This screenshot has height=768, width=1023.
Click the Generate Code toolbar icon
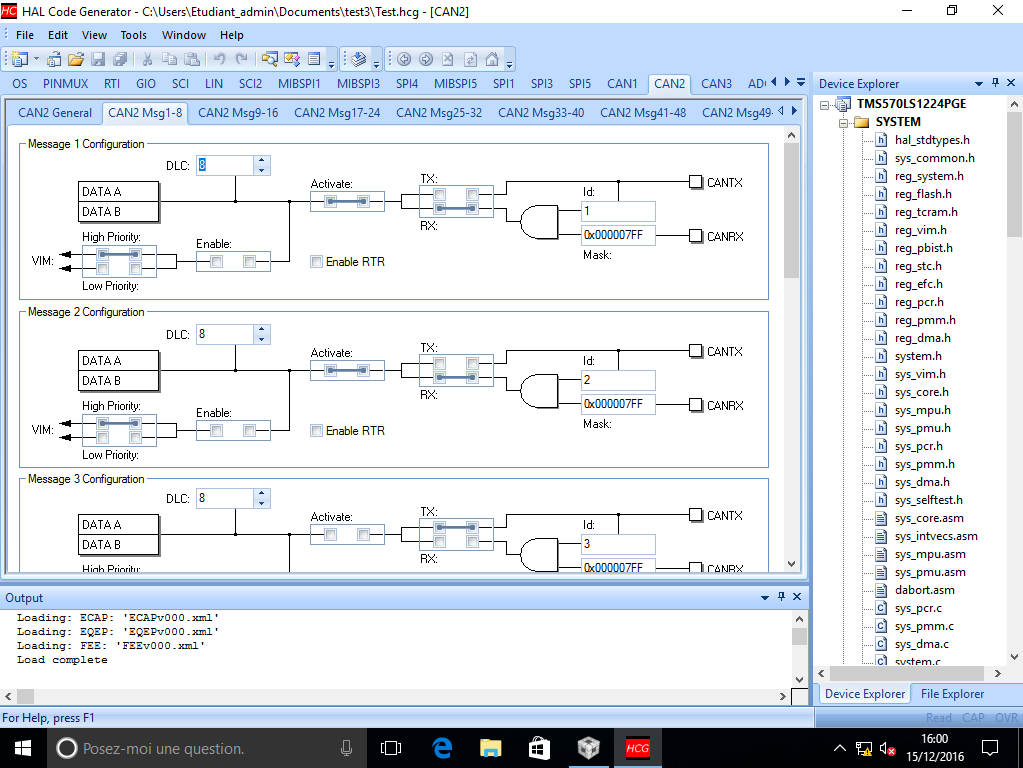click(358, 59)
